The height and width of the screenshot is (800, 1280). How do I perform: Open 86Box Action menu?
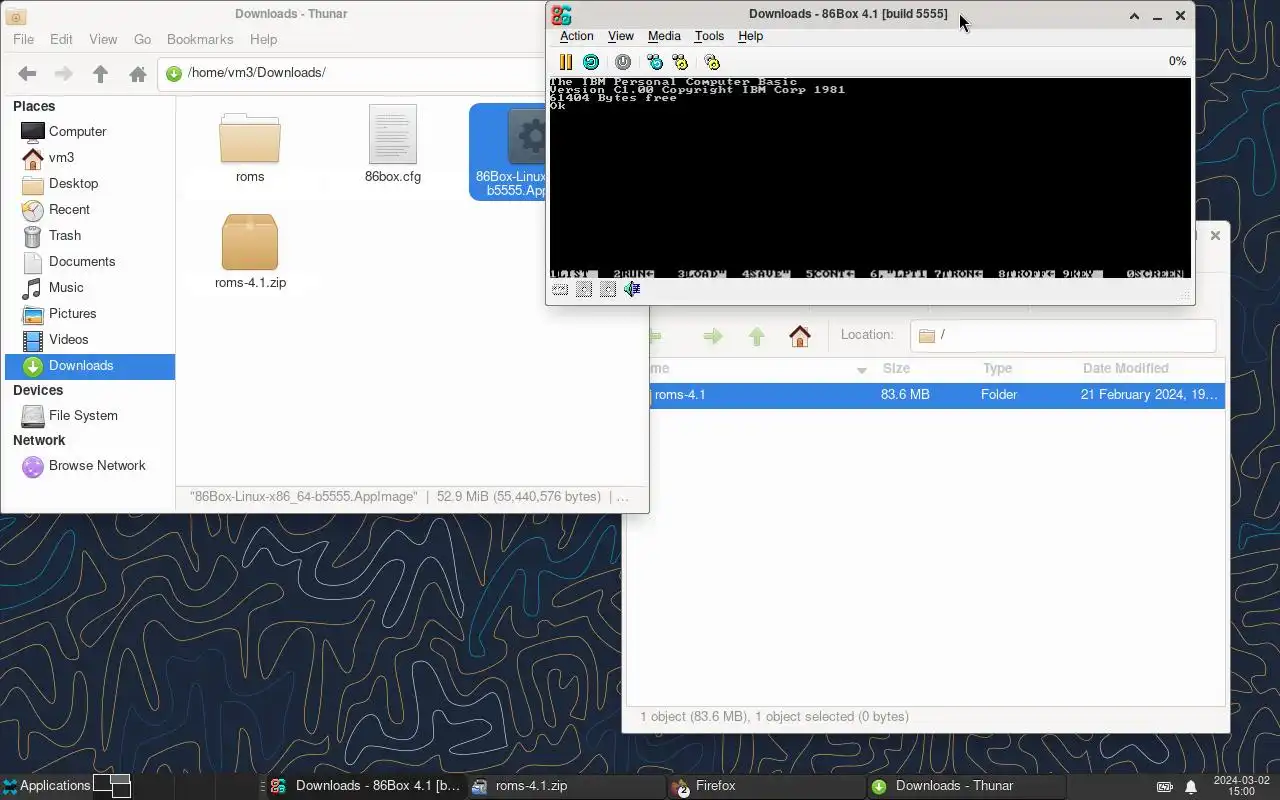[x=576, y=36]
